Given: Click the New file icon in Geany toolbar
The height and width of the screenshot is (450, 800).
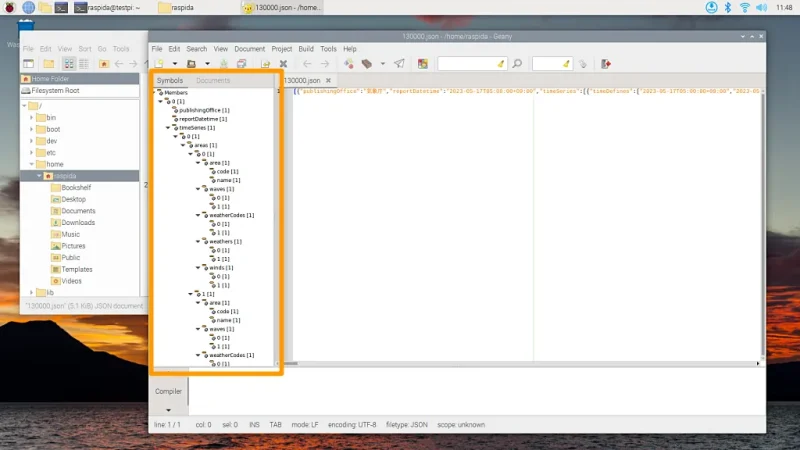Looking at the screenshot, I should (x=160, y=64).
